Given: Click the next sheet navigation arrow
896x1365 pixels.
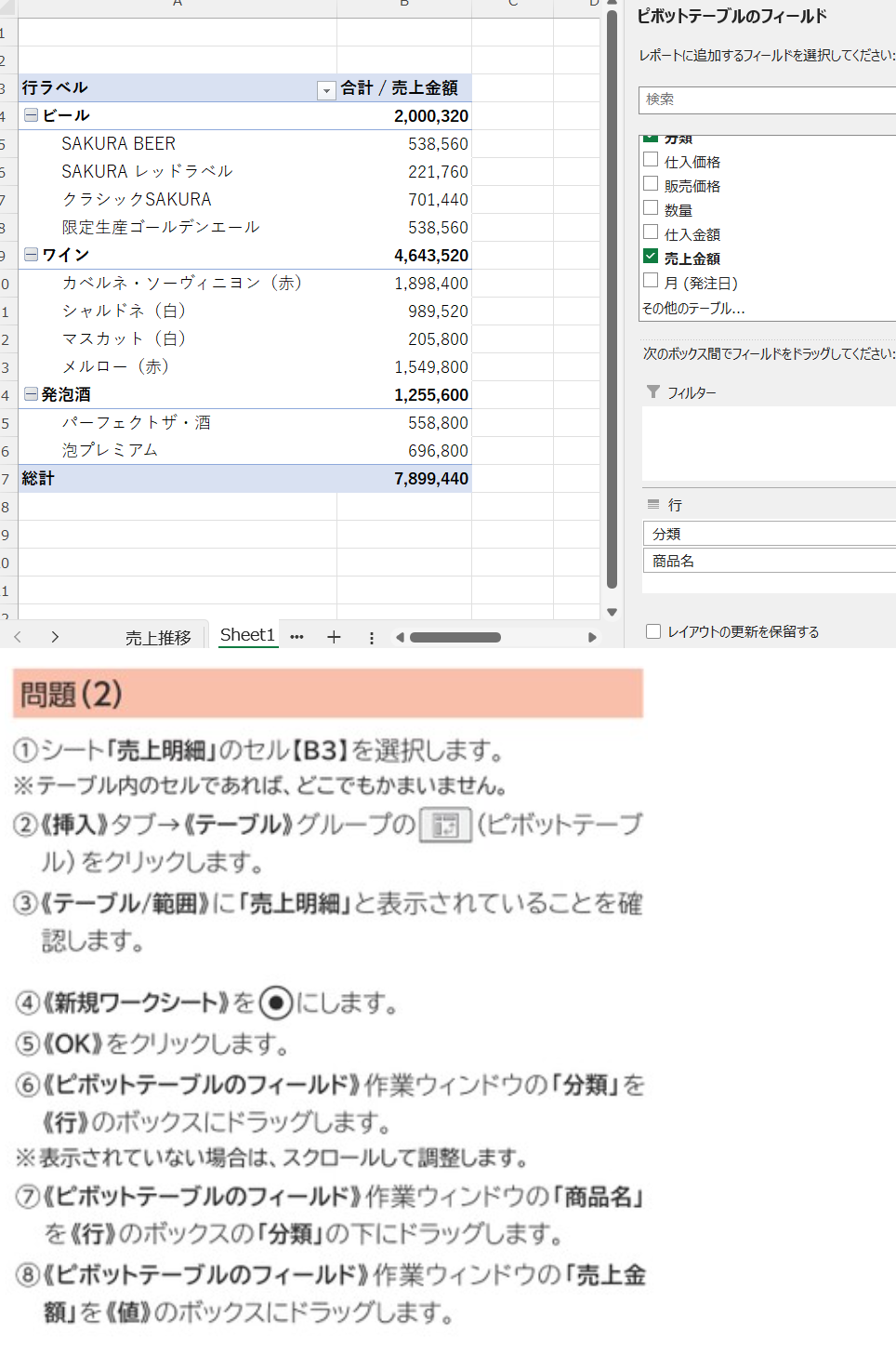Looking at the screenshot, I should click(55, 637).
